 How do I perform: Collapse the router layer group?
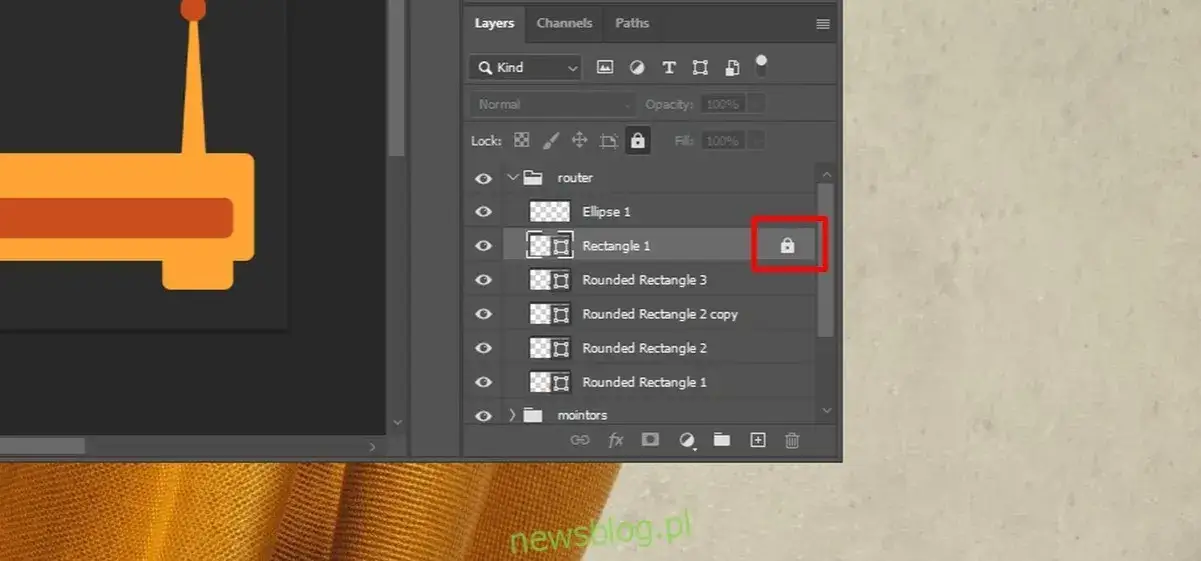[513, 178]
